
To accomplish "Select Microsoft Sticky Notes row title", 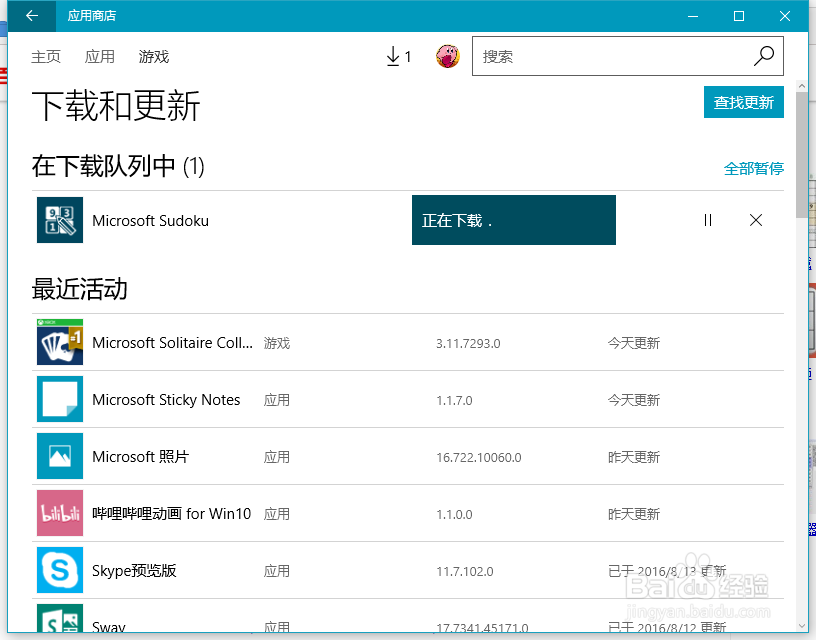I will 166,400.
